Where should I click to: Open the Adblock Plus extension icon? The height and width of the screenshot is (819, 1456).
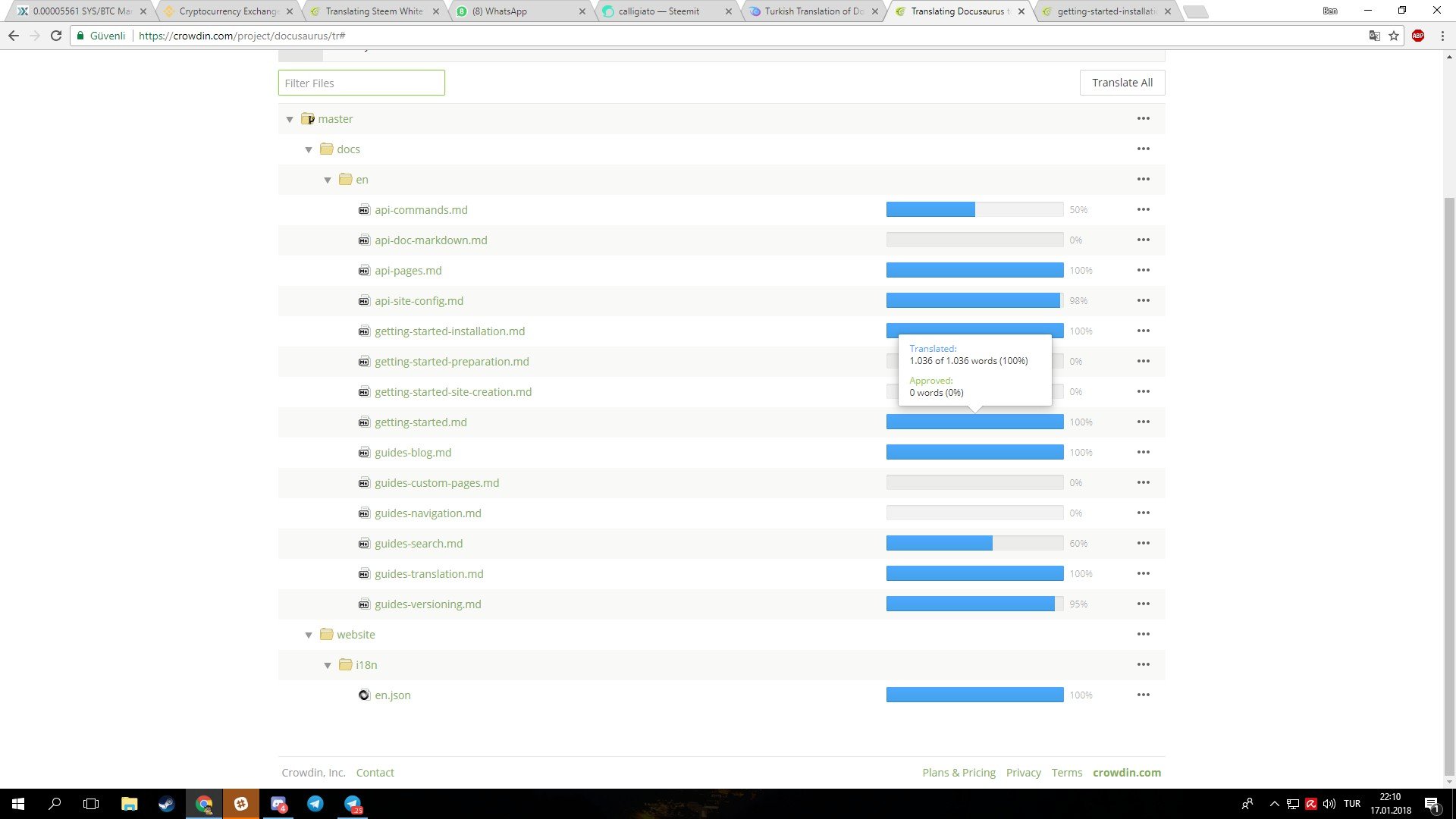1417,36
